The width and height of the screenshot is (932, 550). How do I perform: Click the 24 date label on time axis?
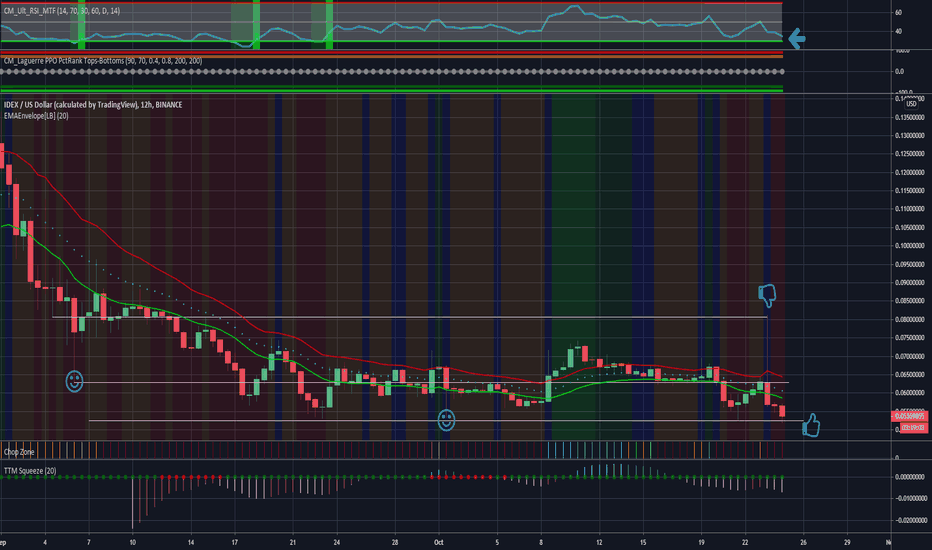click(x=336, y=542)
